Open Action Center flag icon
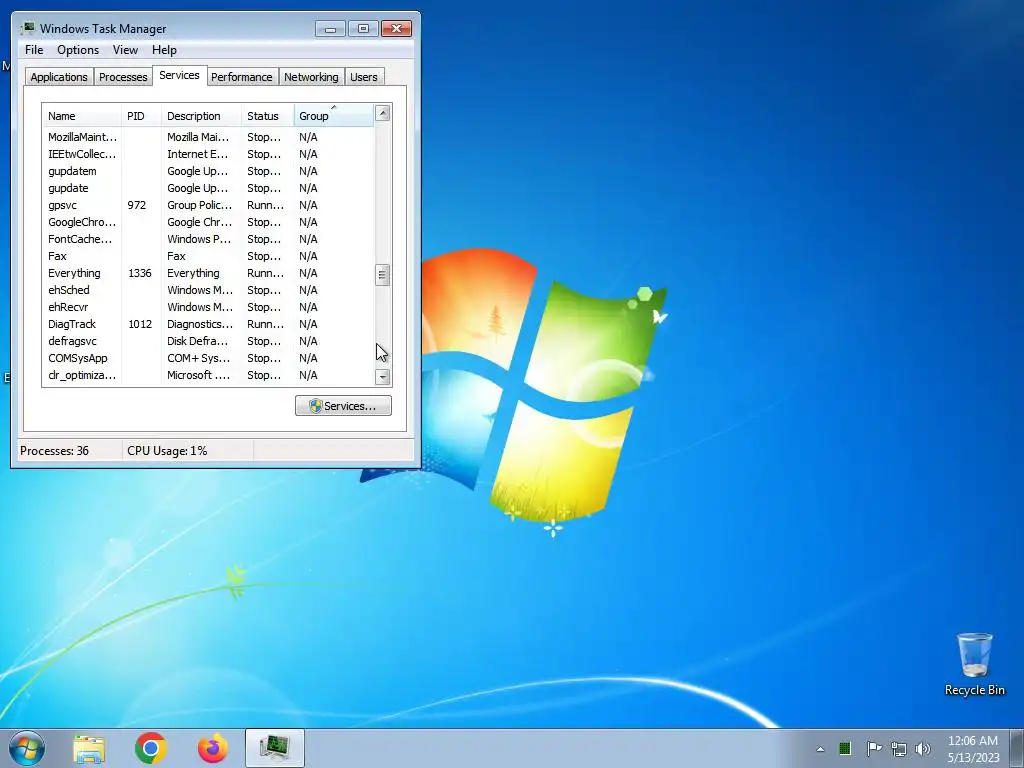 coord(874,748)
